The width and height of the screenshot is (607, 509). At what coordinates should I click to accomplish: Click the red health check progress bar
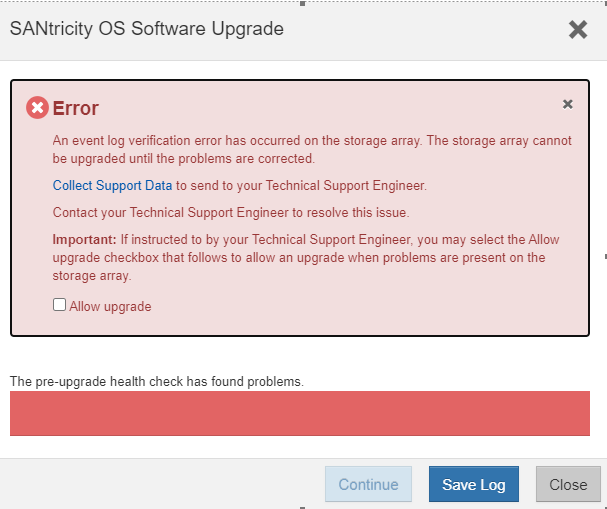299,413
